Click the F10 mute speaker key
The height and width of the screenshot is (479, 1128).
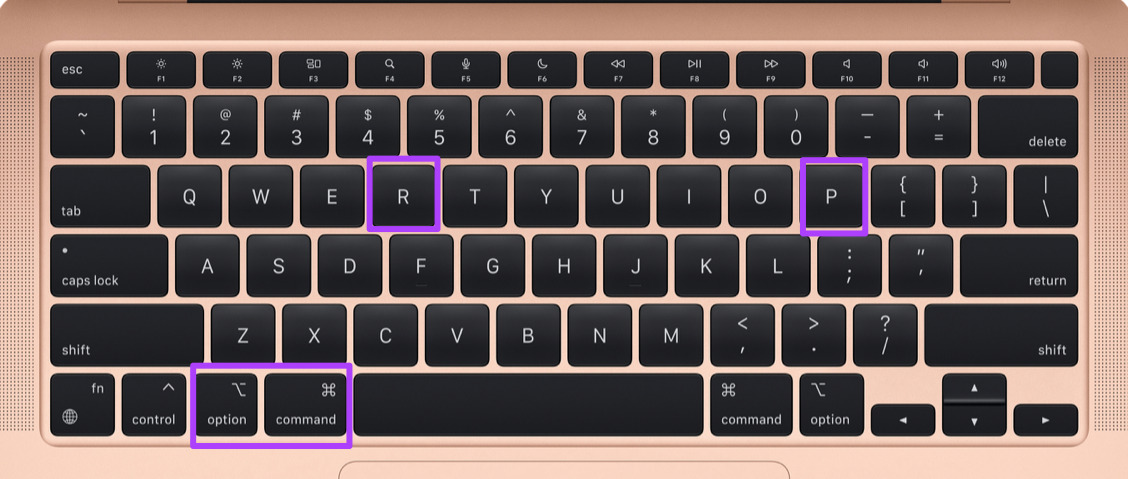(x=847, y=70)
